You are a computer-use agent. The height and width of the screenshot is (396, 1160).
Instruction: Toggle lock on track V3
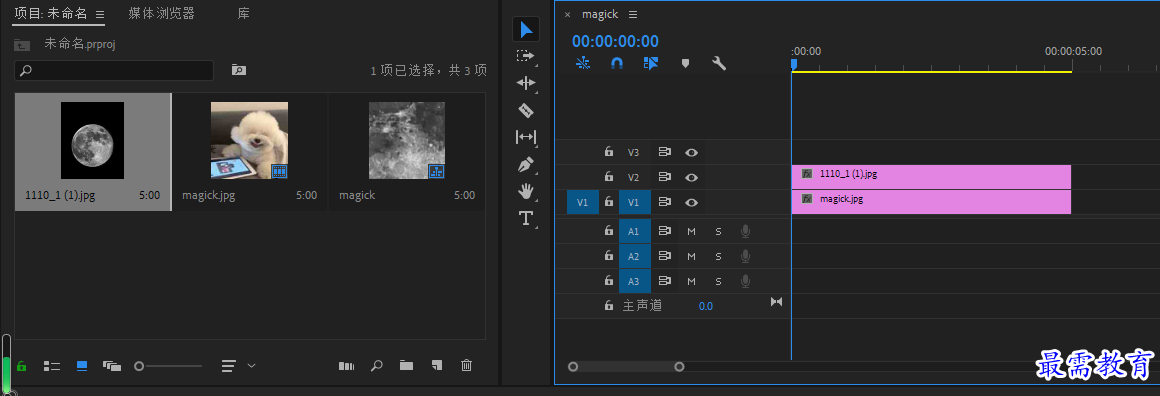[609, 152]
